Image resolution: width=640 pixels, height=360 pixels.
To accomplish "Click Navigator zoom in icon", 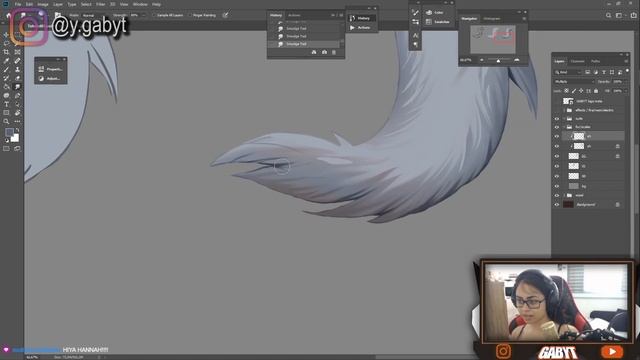I will 517,60.
